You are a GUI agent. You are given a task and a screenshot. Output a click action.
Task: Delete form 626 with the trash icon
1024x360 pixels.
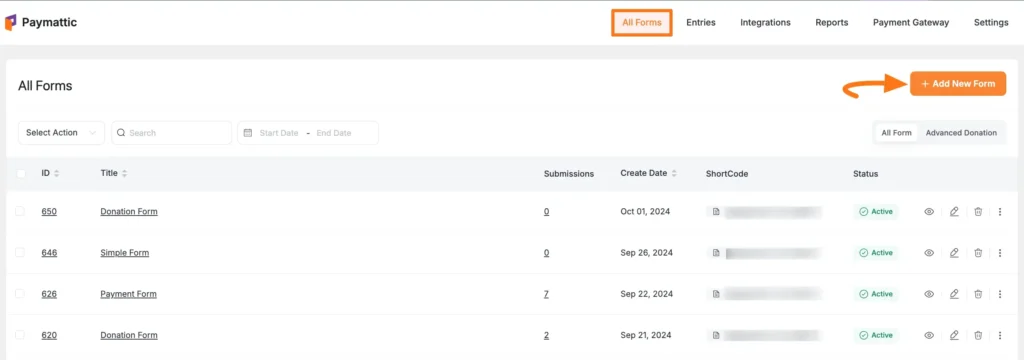pos(978,294)
